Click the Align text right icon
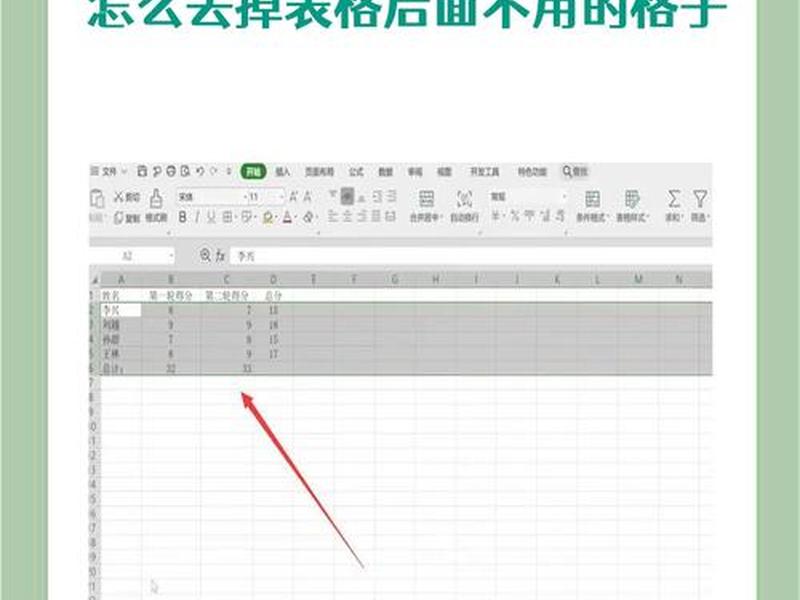This screenshot has height=600, width=800. 362,217
